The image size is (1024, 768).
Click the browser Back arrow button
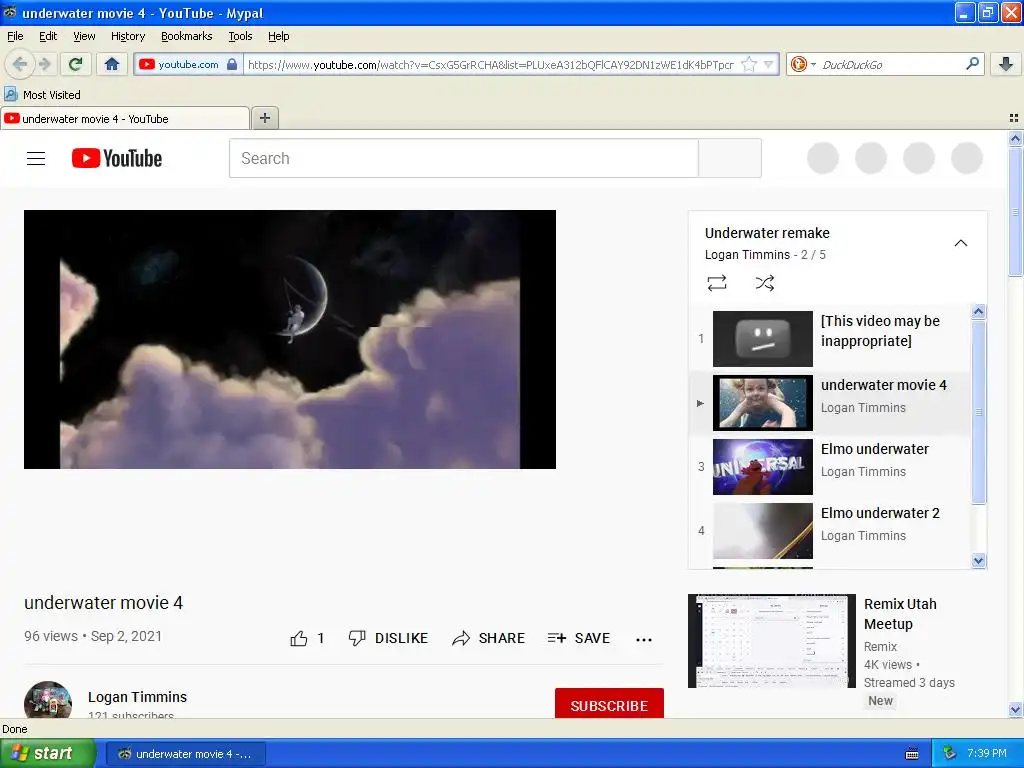click(20, 64)
